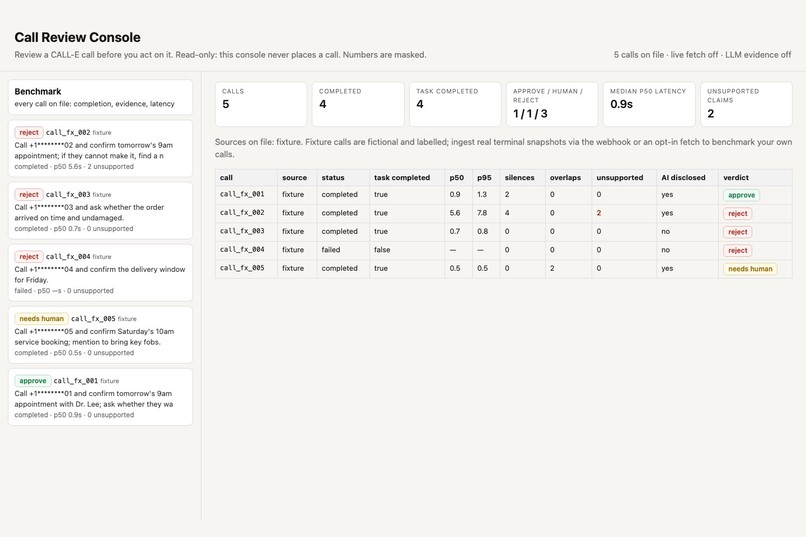
Task: Click the red reject badge on call_fx_002 card
Action: pyautogui.click(x=29, y=133)
